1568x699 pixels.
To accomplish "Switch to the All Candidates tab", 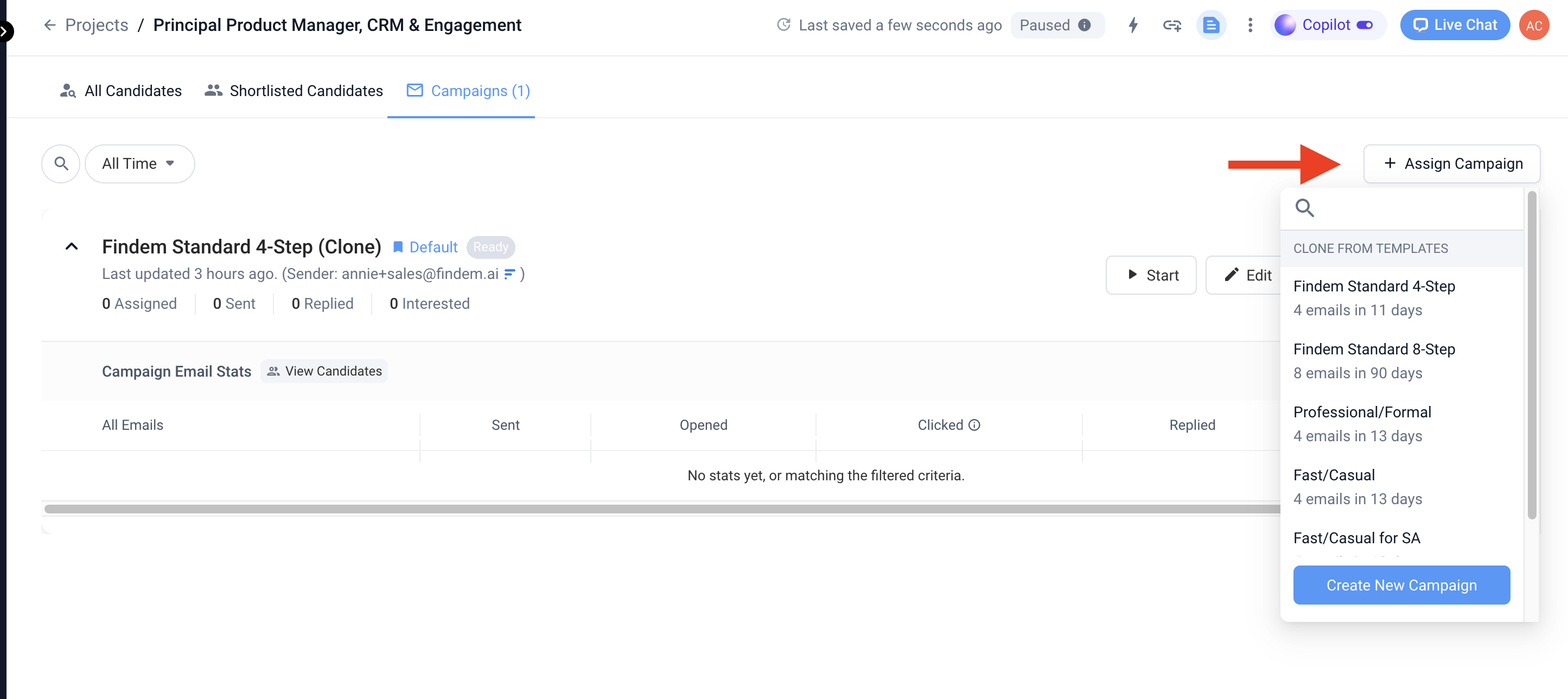I will pyautogui.click(x=121, y=91).
